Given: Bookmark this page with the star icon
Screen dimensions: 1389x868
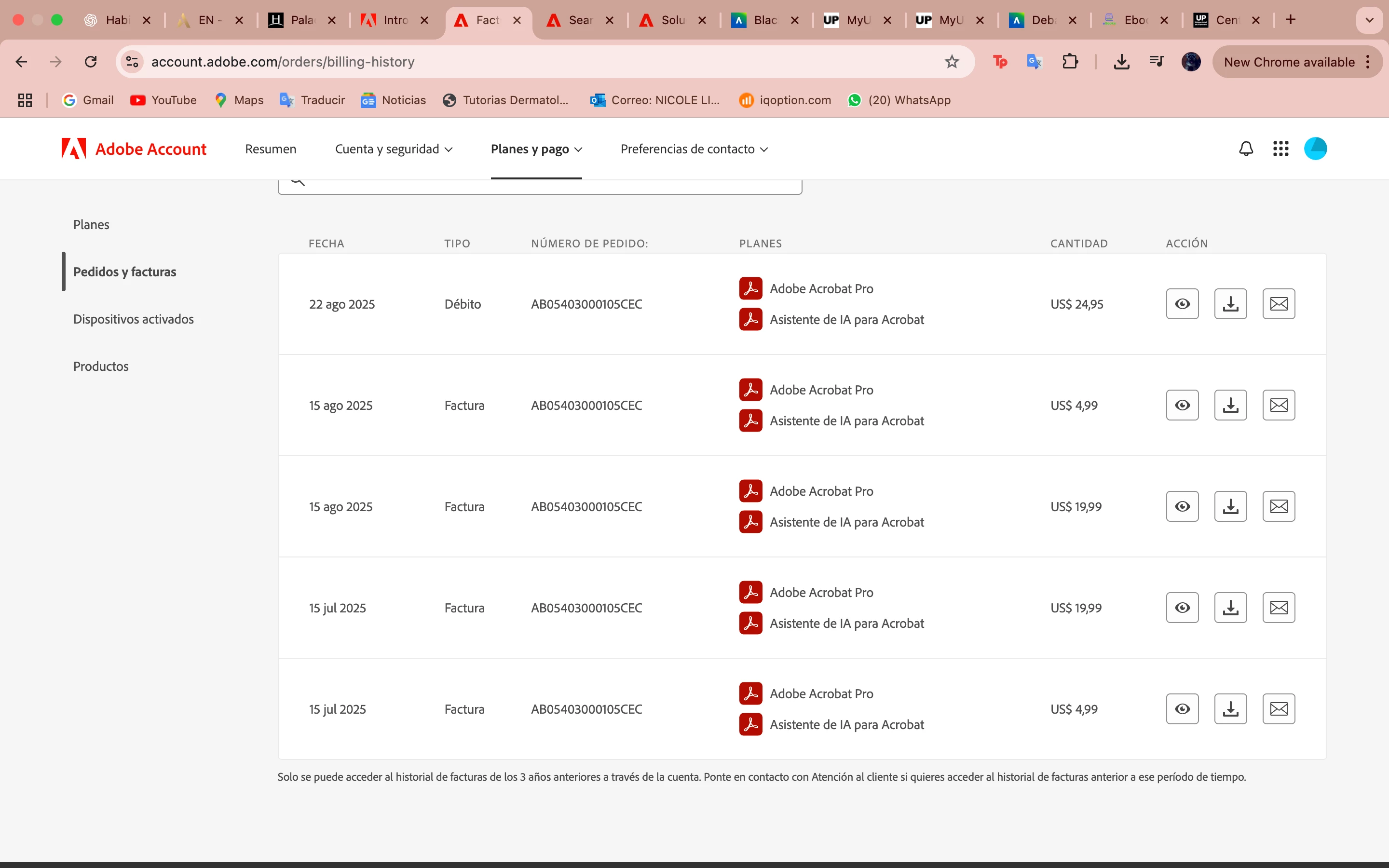Looking at the screenshot, I should pos(952,61).
